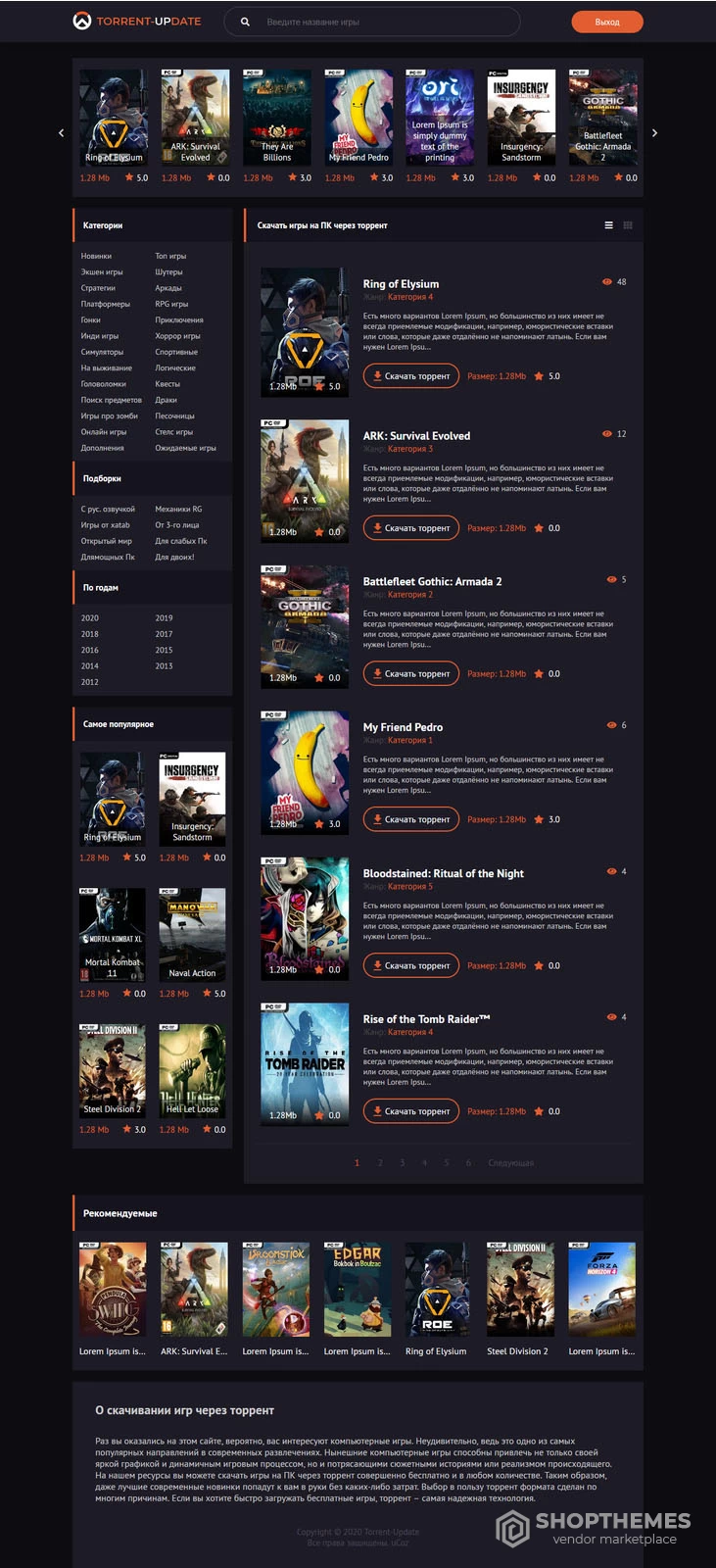716x1568 pixels.
Task: Download torrent for Bloodstained: Ritual of the Night
Action: coord(410,965)
